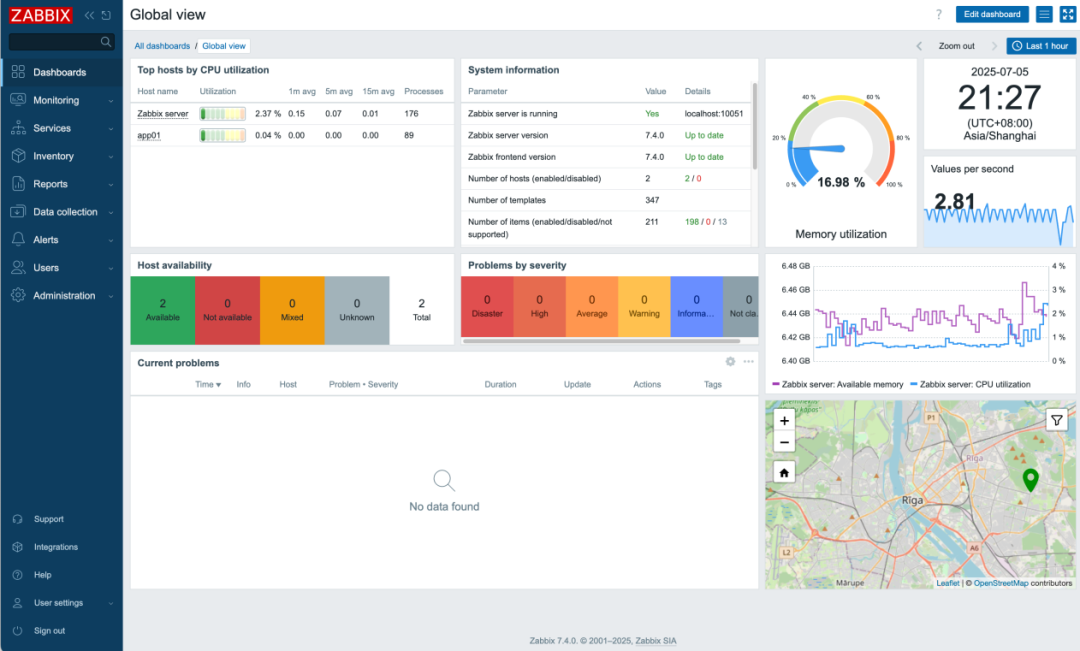1080x651 pixels.
Task: Zoom out on the map
Action: [x=784, y=442]
